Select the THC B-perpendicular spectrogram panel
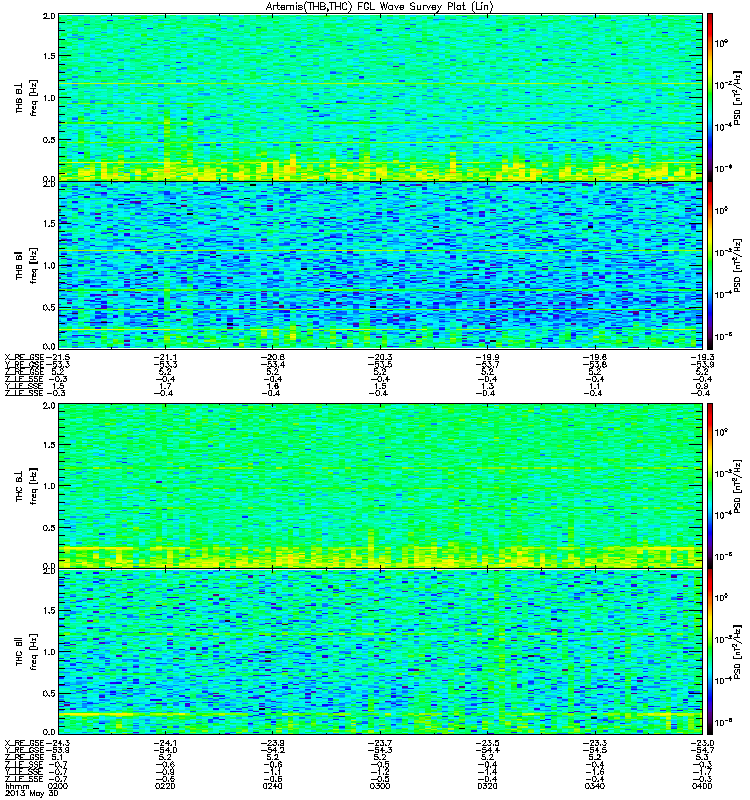The width and height of the screenshot is (750, 800). point(380,486)
